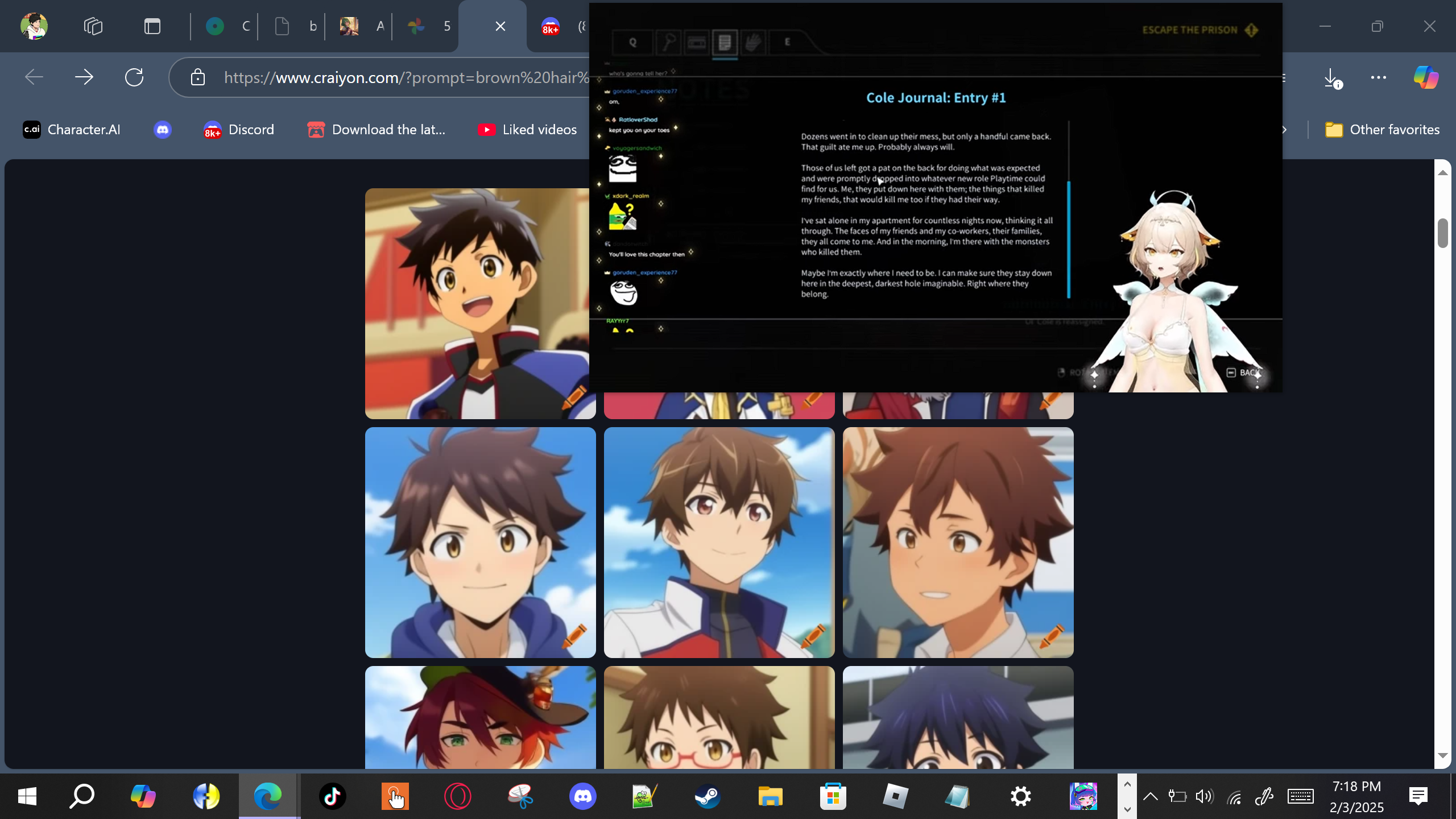Image resolution: width=1456 pixels, height=819 pixels.
Task: Click crayon edit icon on white shirt boy image
Action: click(x=1052, y=635)
